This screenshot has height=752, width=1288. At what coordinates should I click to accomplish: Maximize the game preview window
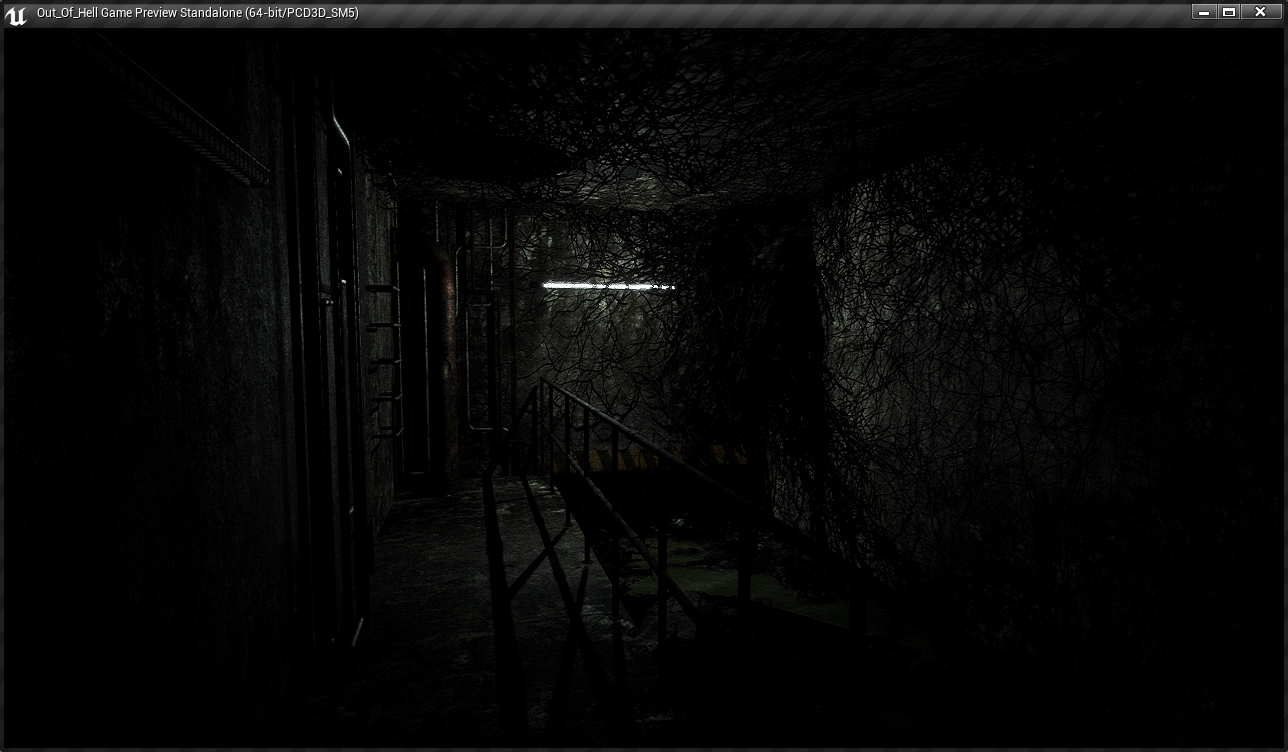click(x=1229, y=12)
